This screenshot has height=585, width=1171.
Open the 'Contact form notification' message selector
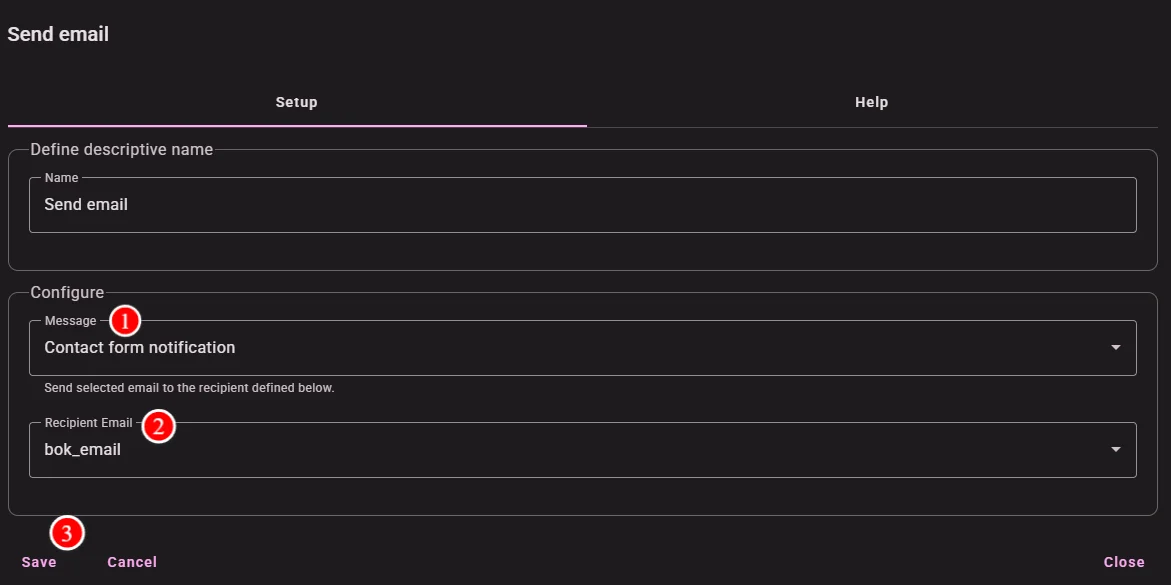583,347
